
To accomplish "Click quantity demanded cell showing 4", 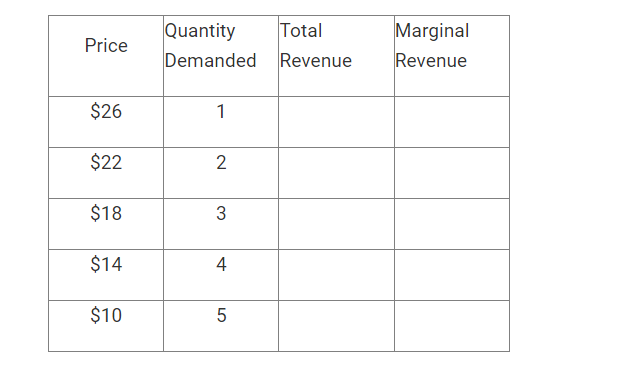I will [x=221, y=275].
